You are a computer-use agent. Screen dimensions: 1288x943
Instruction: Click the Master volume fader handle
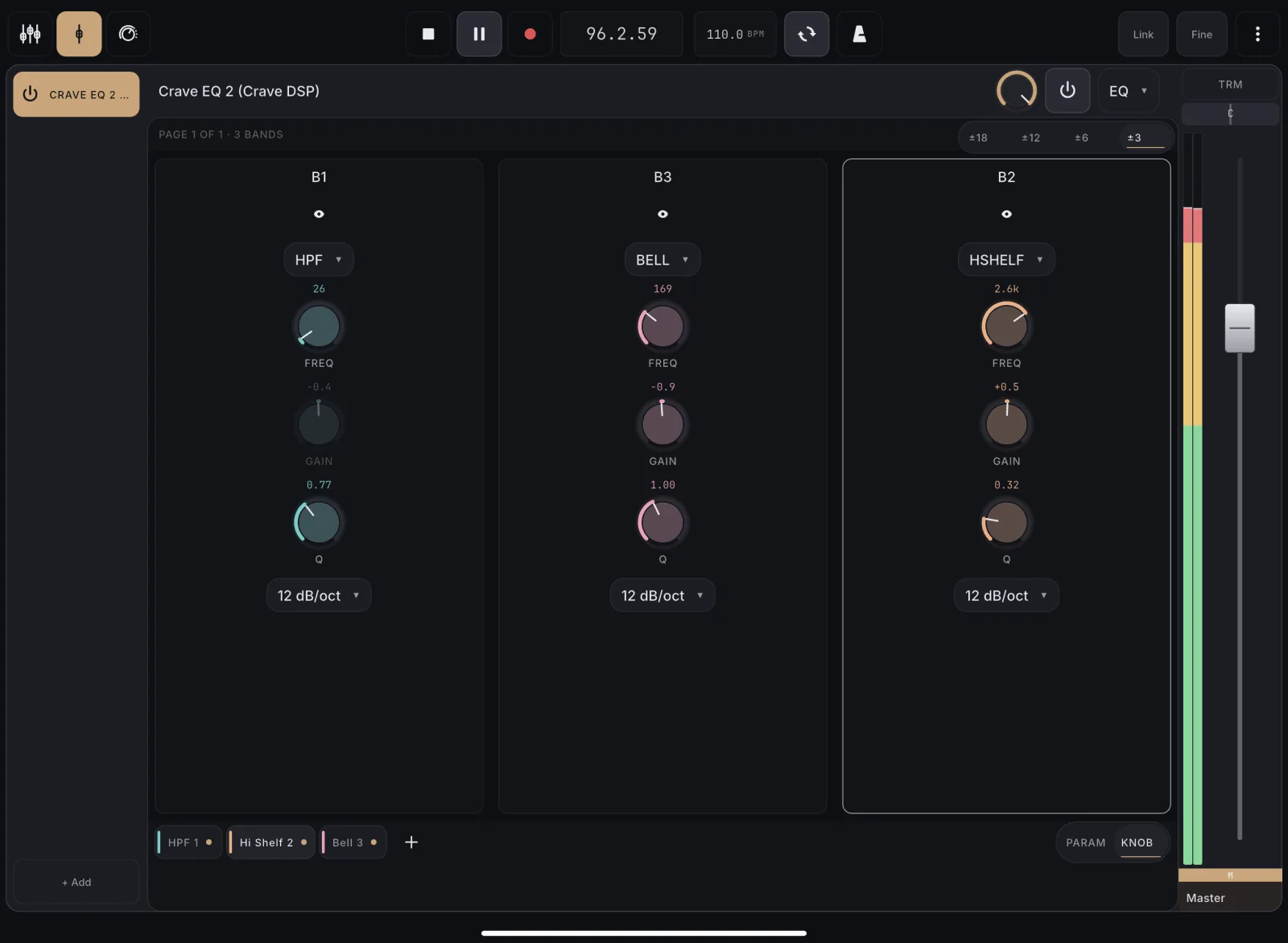1240,328
